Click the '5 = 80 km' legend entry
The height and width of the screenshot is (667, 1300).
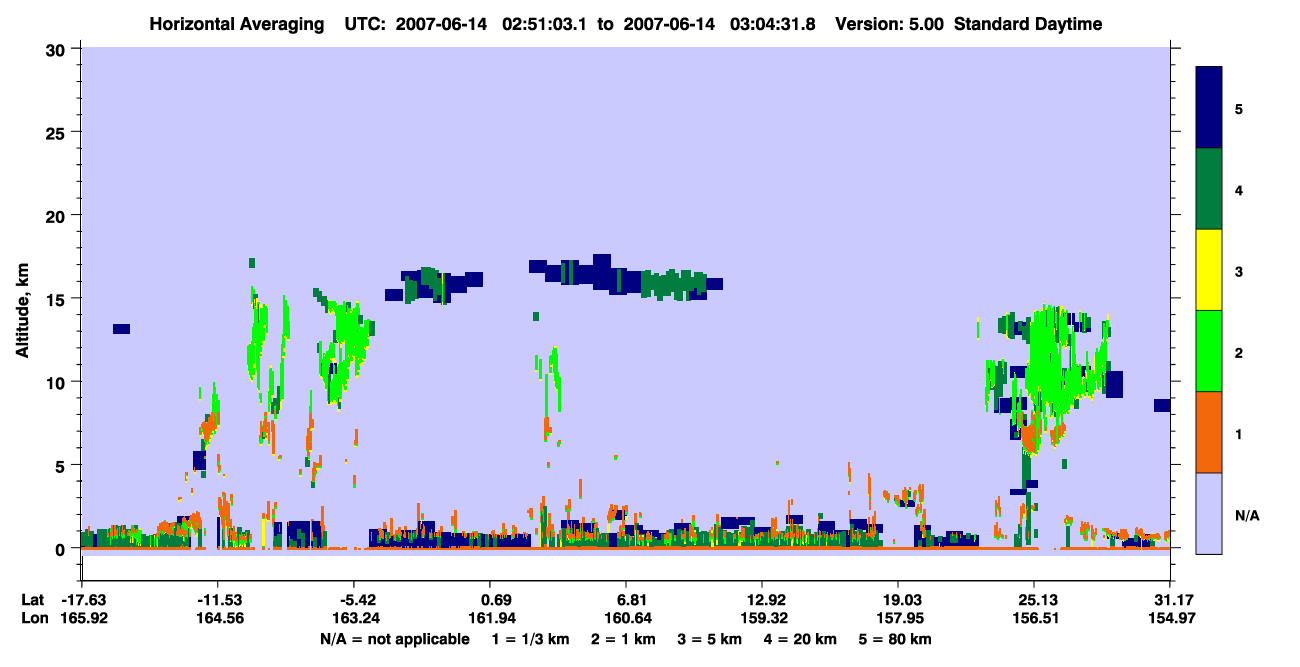tap(897, 639)
